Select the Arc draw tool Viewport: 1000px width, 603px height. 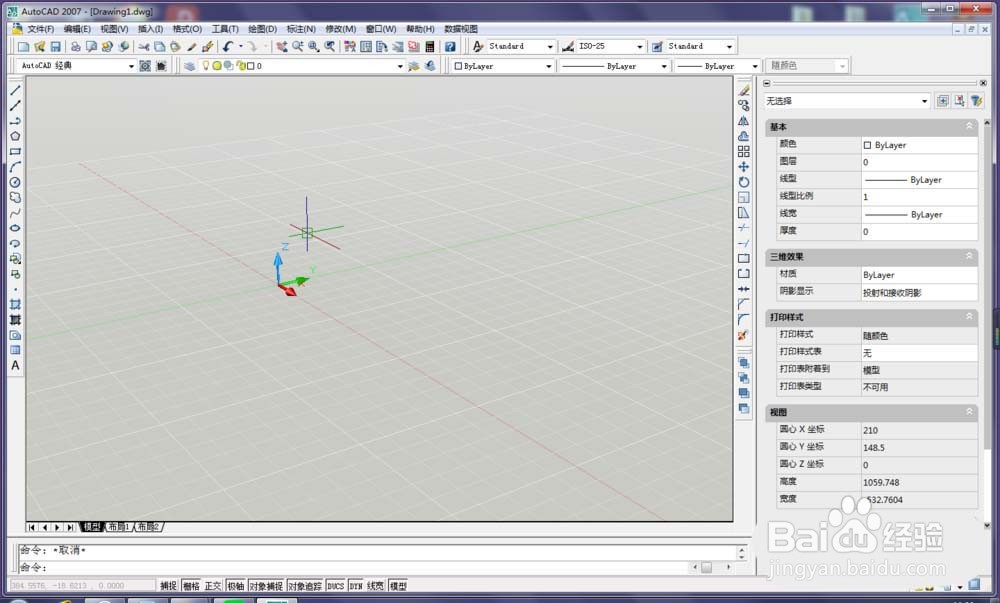(15, 167)
